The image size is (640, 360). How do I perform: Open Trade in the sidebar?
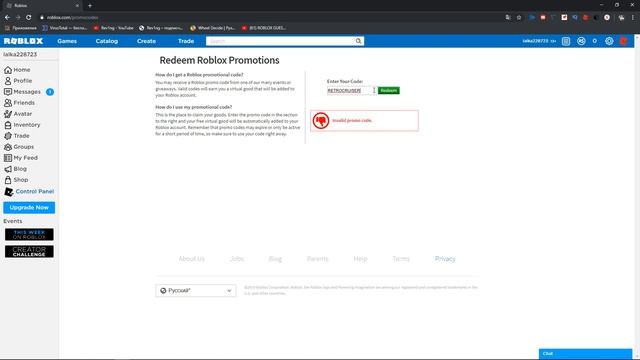17,136
